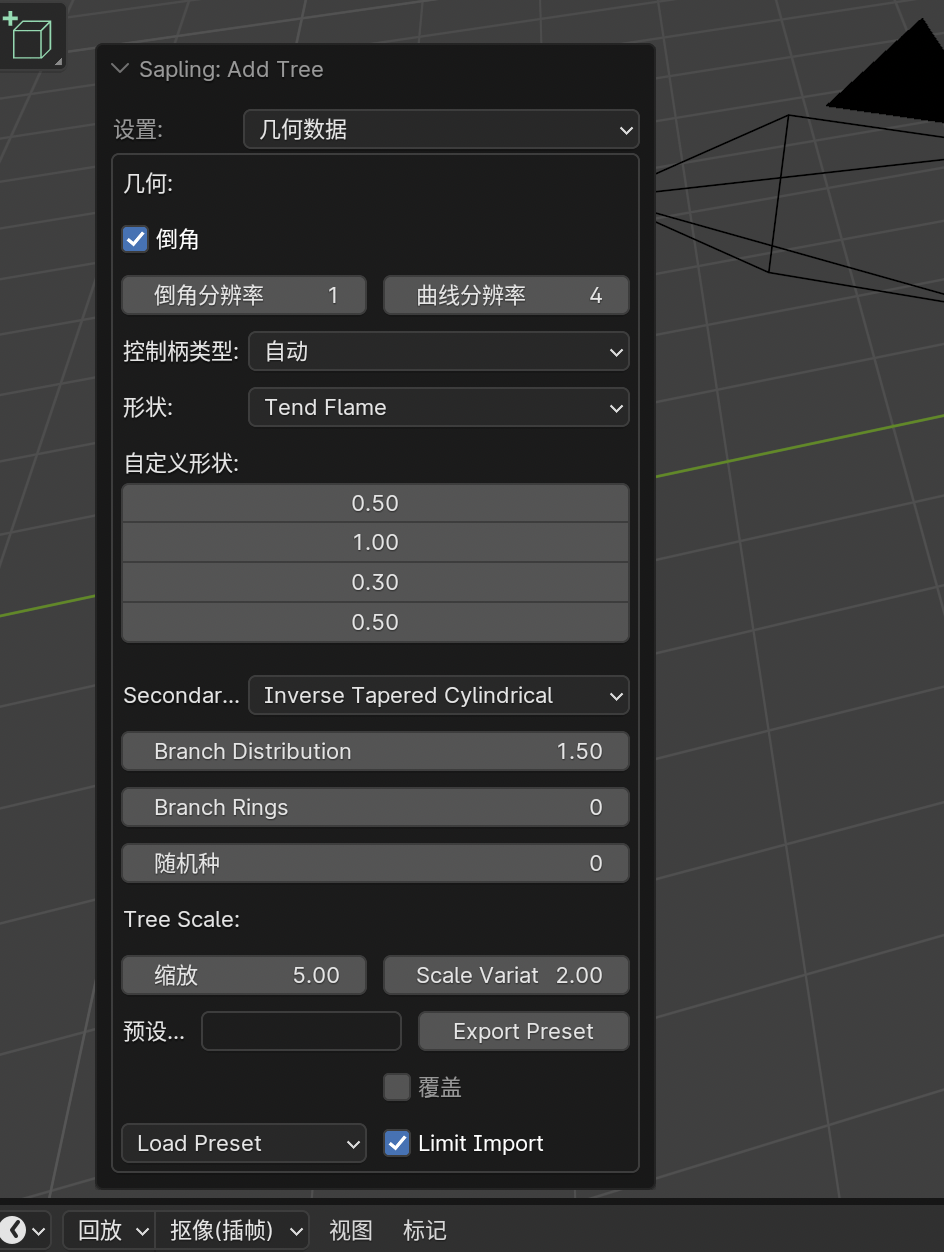Image resolution: width=944 pixels, height=1252 pixels.
Task: Open the 视图 menu in the bottom bar
Action: tap(350, 1230)
